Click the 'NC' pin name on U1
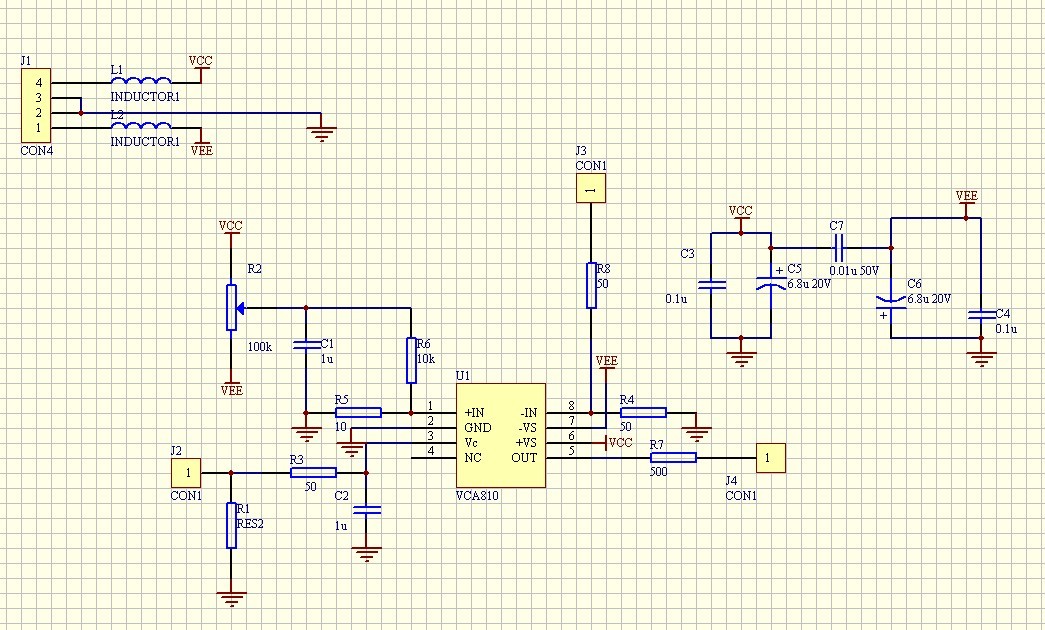1045x630 pixels. [473, 458]
